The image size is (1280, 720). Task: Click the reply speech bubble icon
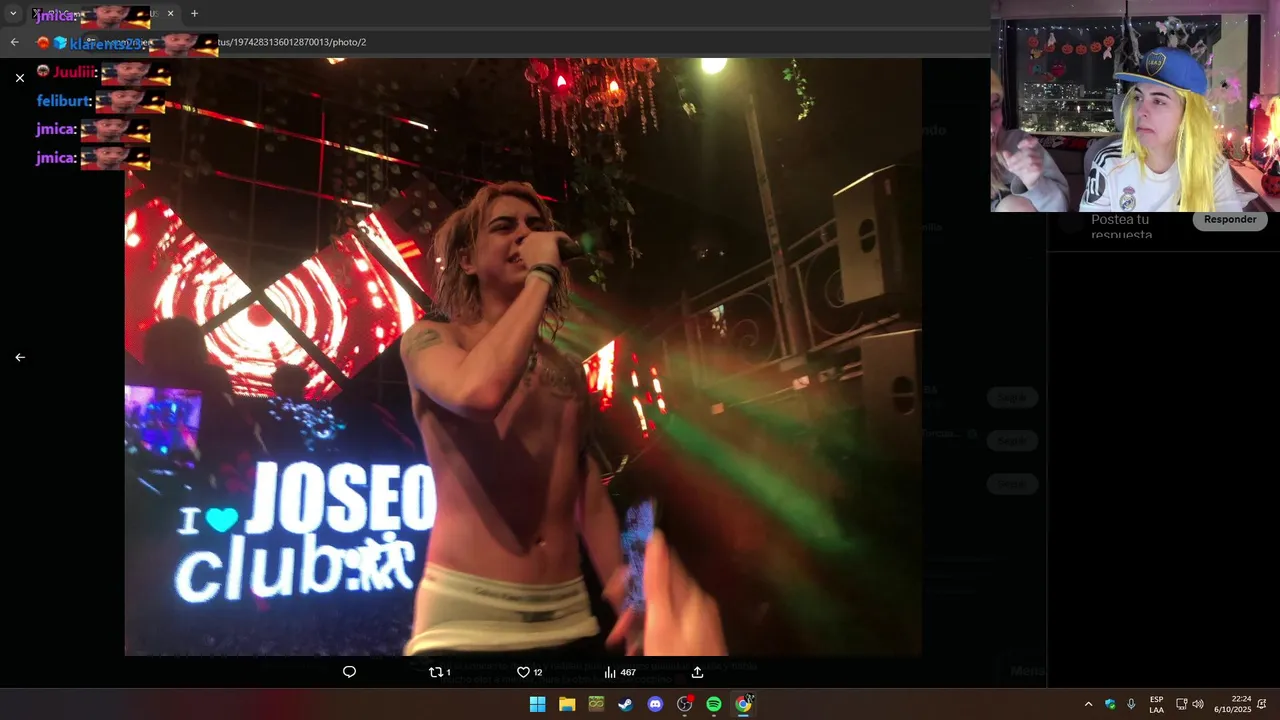coord(349,672)
